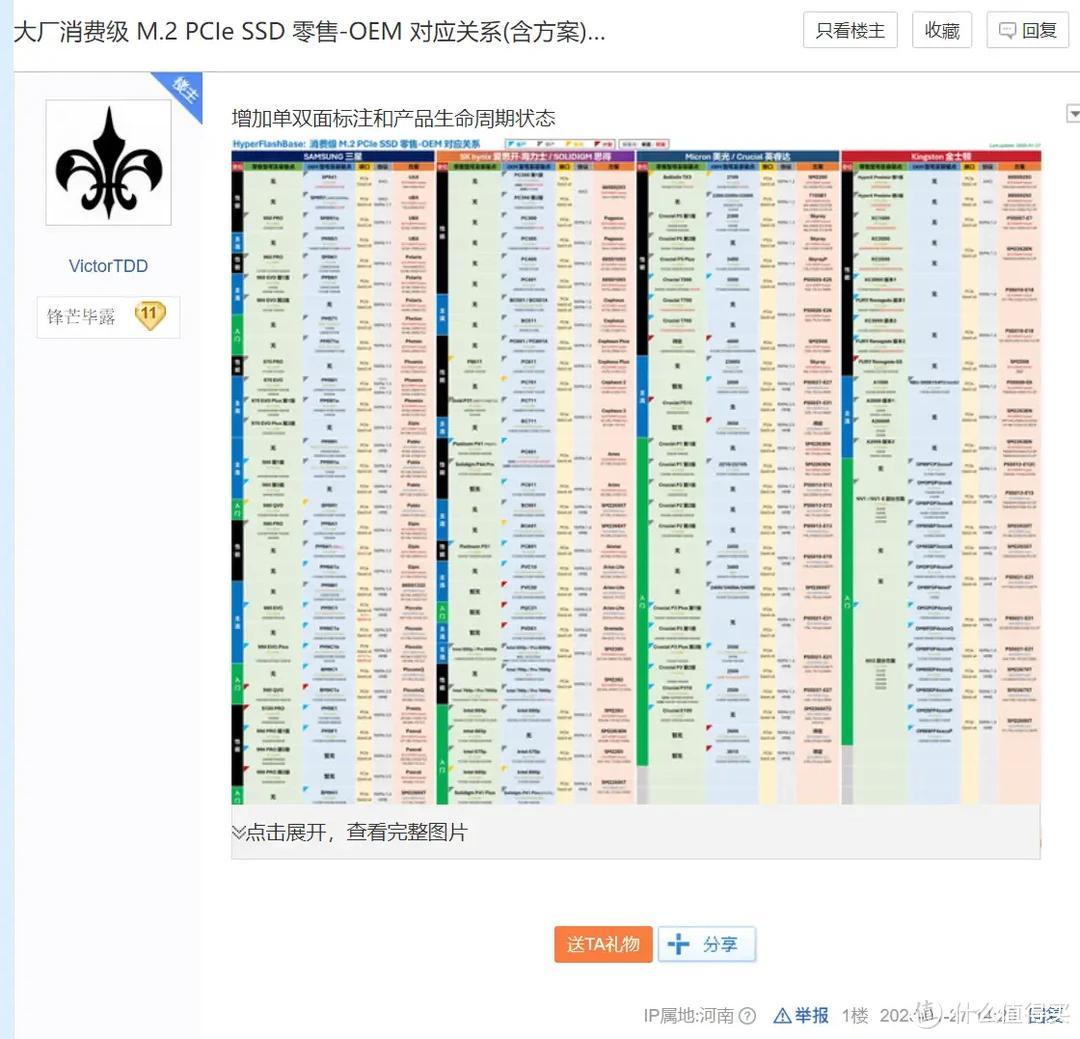Image resolution: width=1080 pixels, height=1039 pixels.
Task: Click the 1楼 floor label
Action: [x=854, y=1014]
